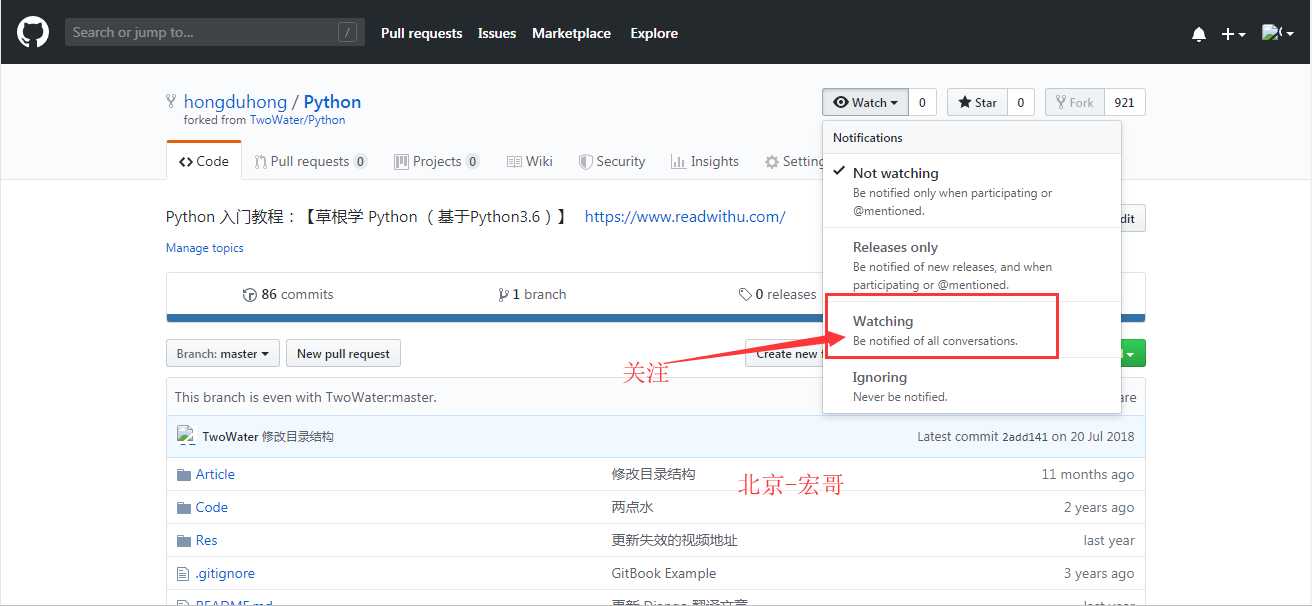1312x606 pixels.
Task: Open the .gitignore file
Action: [x=225, y=573]
